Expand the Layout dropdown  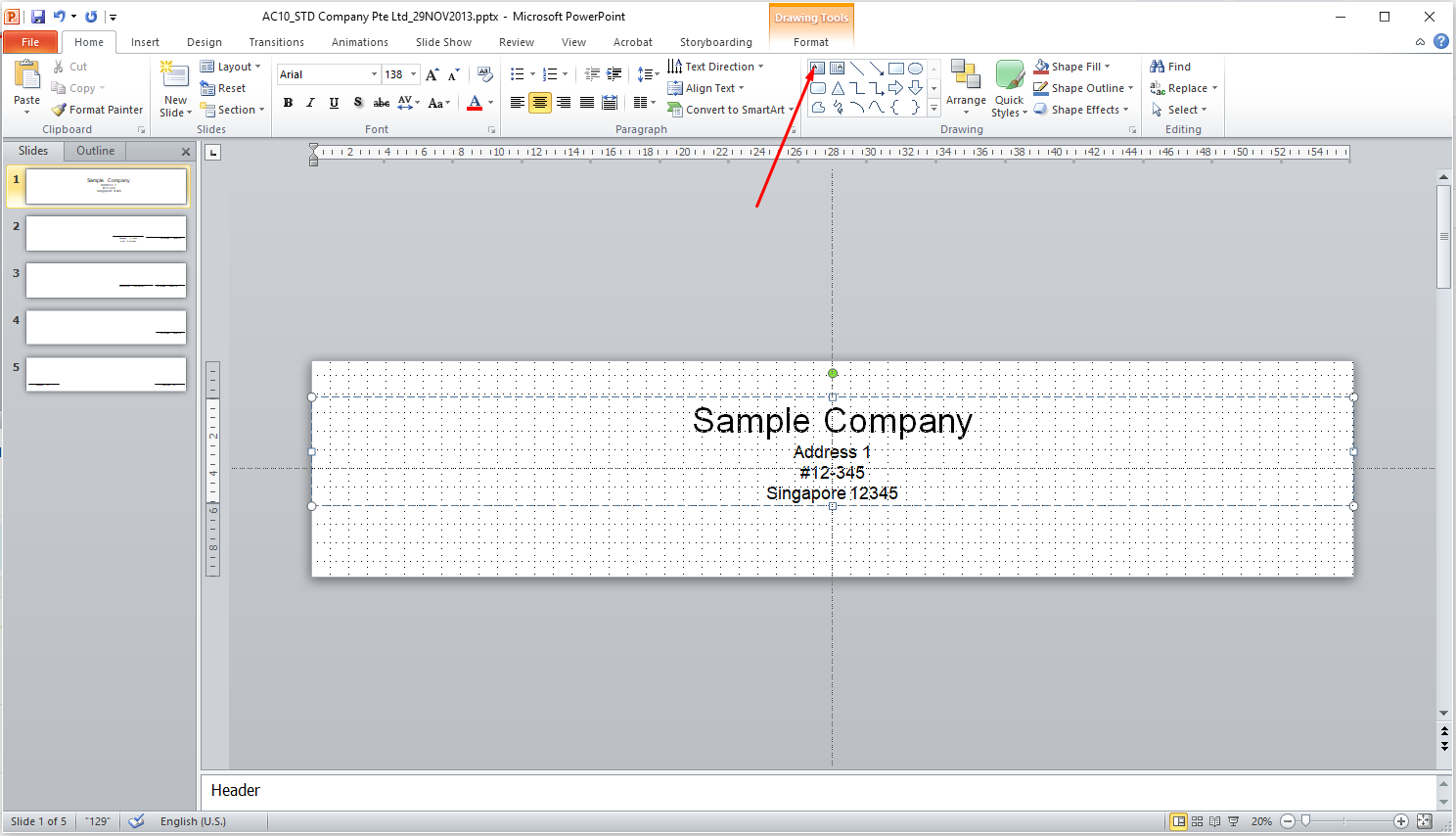click(x=231, y=67)
